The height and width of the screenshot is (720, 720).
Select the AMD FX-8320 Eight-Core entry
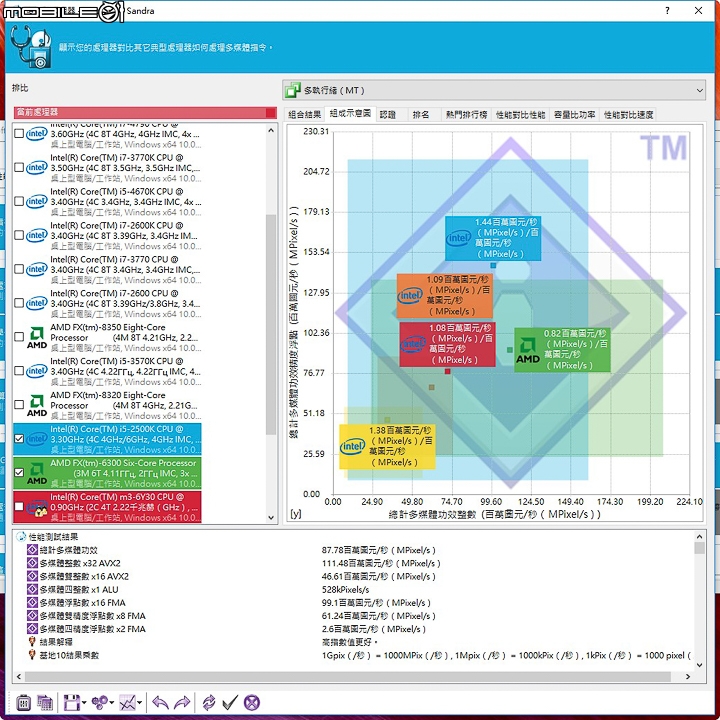tap(107, 405)
